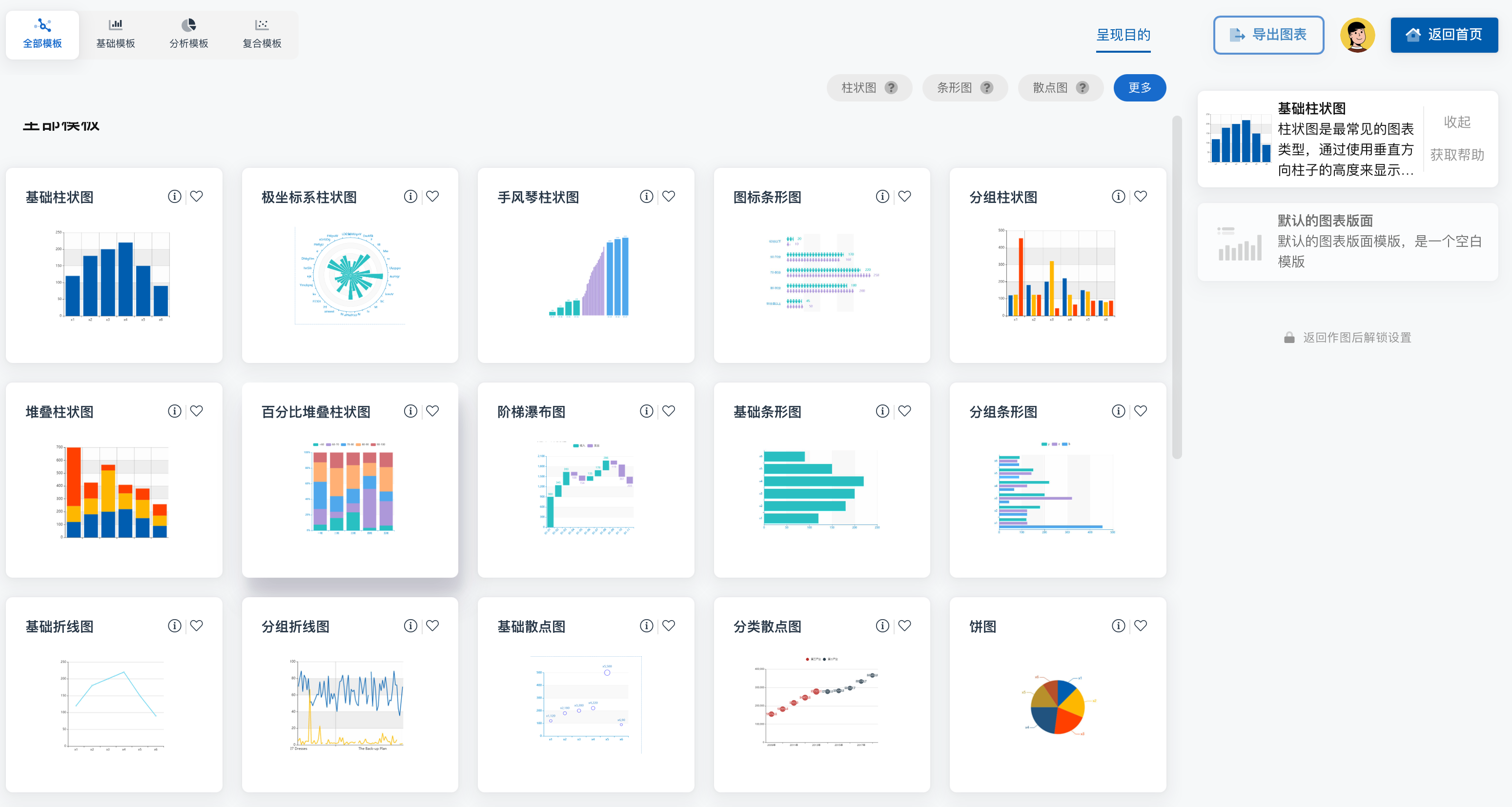The image size is (1512, 807).
Task: Mark 基础散点图 as favorite
Action: coord(669,625)
